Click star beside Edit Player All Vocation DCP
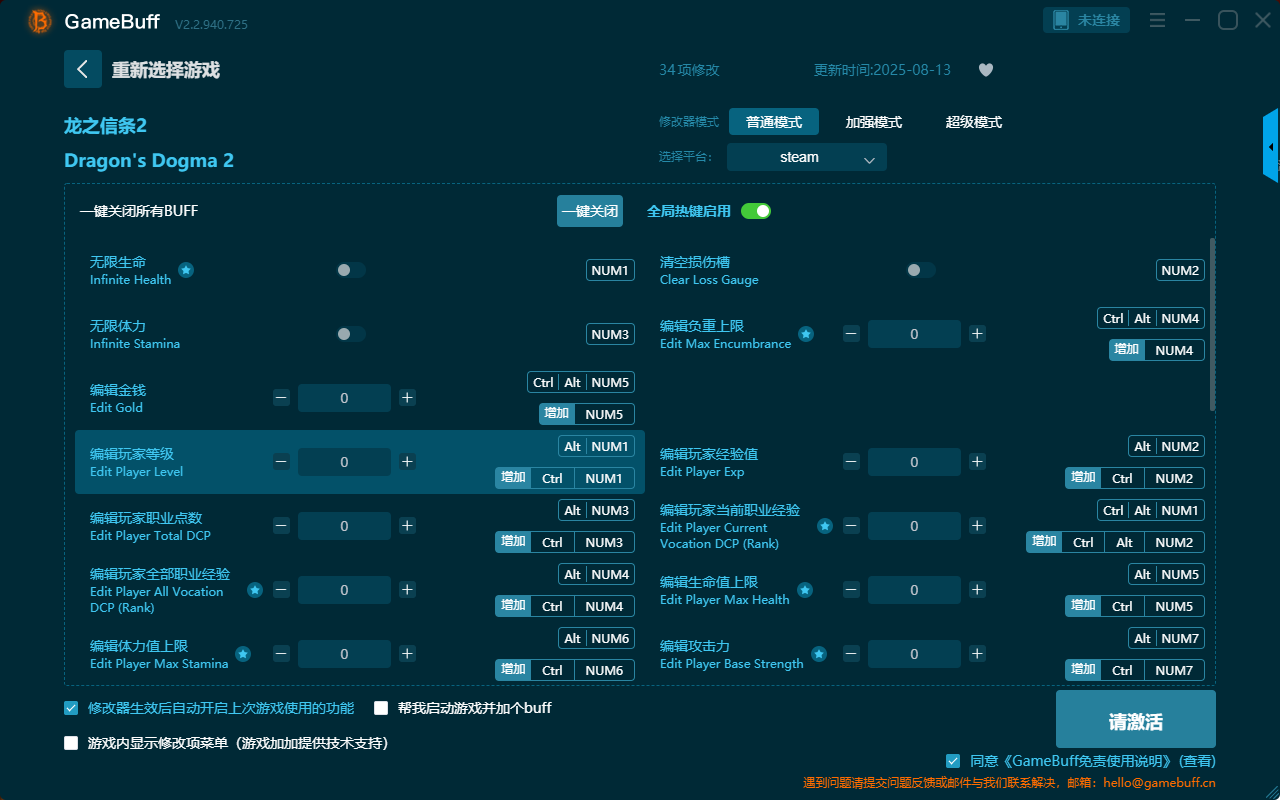Viewport: 1280px width, 800px height. coord(255,590)
